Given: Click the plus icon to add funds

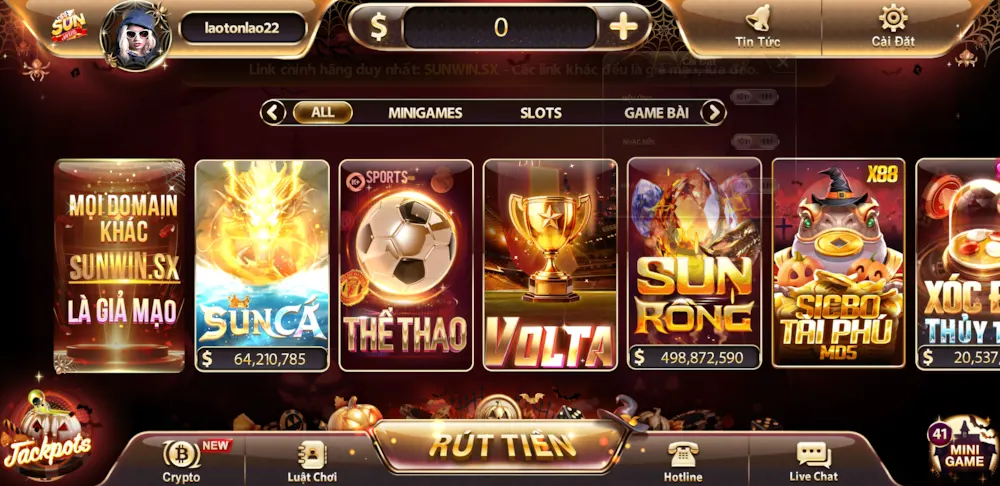Looking at the screenshot, I should [x=623, y=27].
